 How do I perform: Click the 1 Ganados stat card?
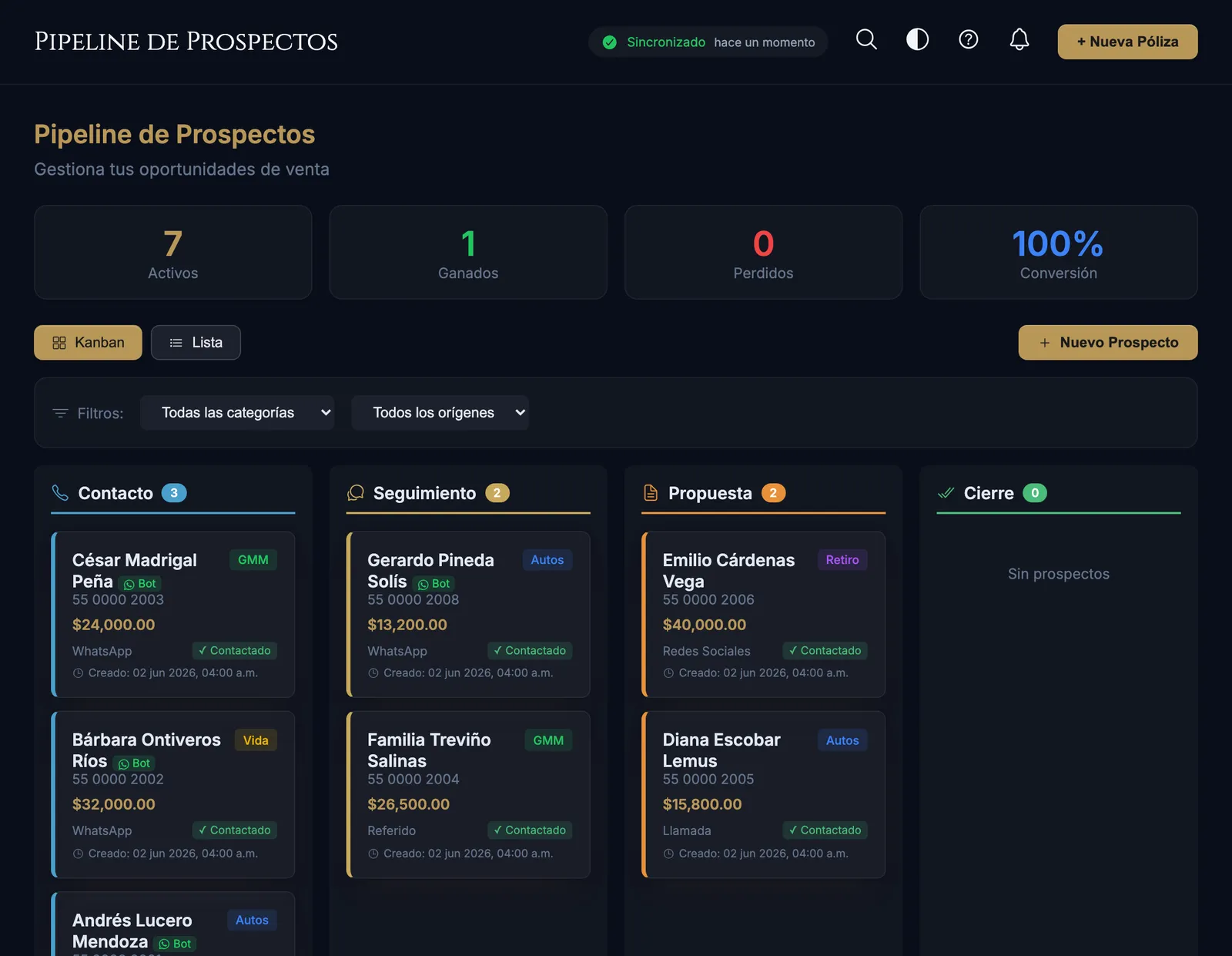468,252
